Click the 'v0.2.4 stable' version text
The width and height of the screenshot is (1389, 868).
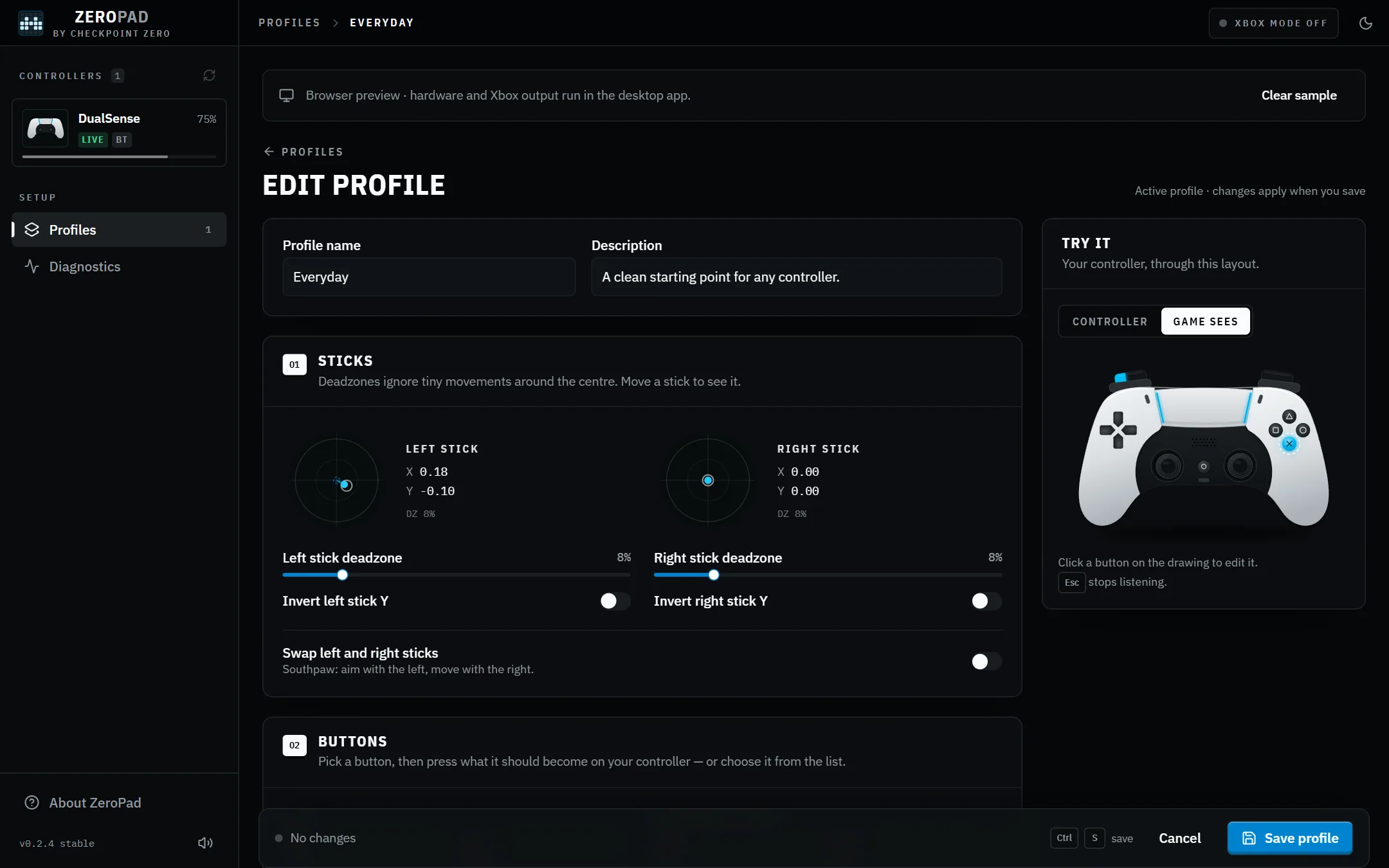57,844
